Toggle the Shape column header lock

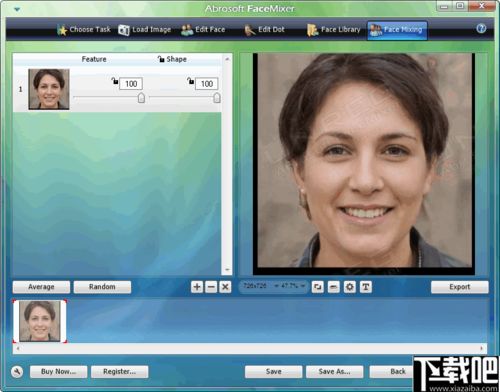161,59
